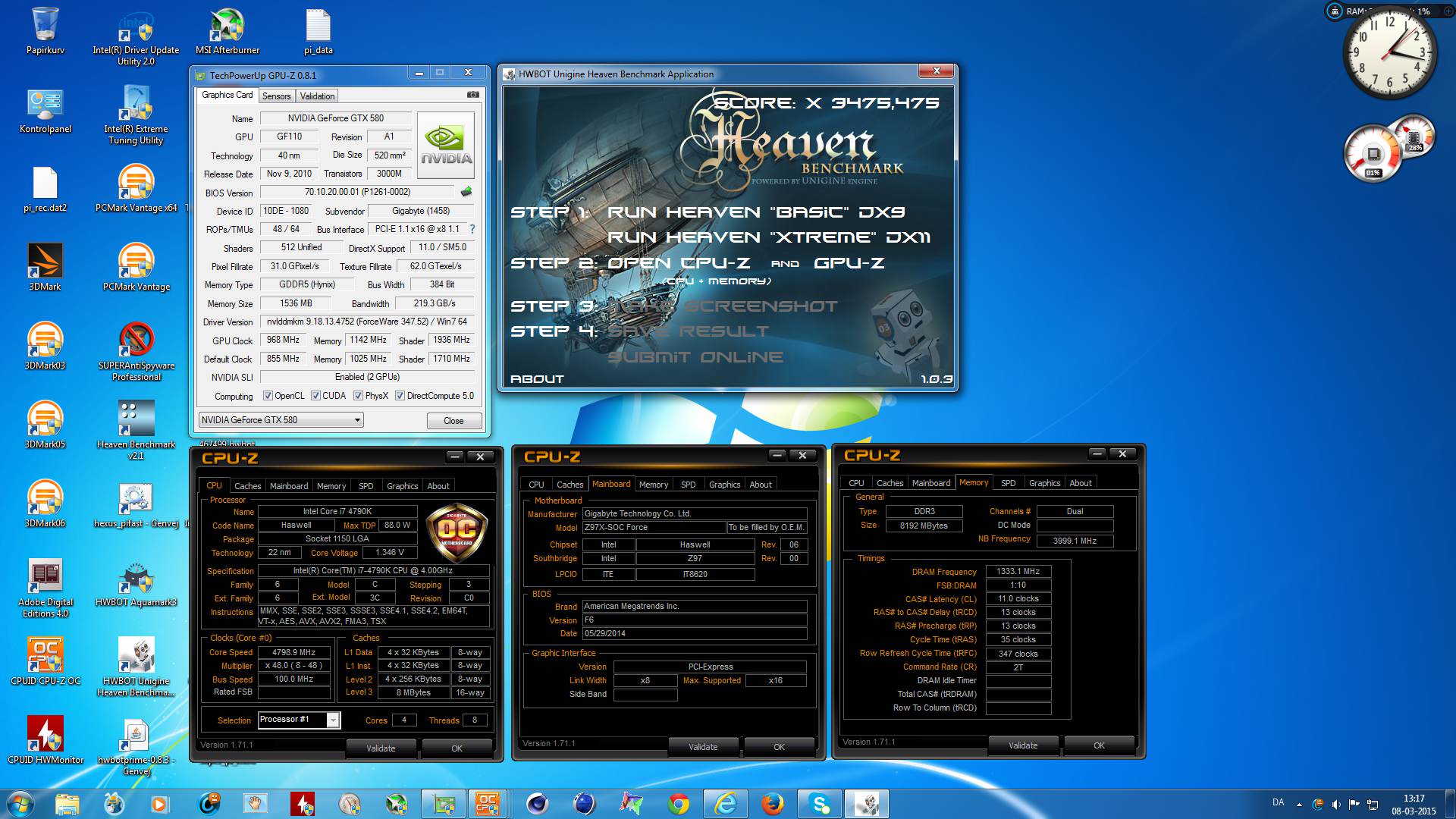The width and height of the screenshot is (1456, 819).
Task: Open Skype from the taskbar
Action: [820, 804]
